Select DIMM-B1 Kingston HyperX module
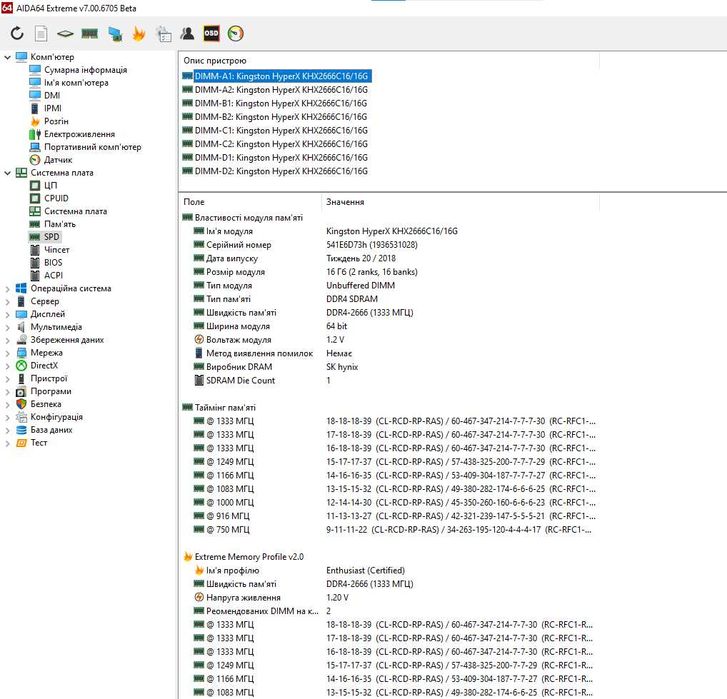This screenshot has height=699, width=727. pyautogui.click(x=281, y=103)
